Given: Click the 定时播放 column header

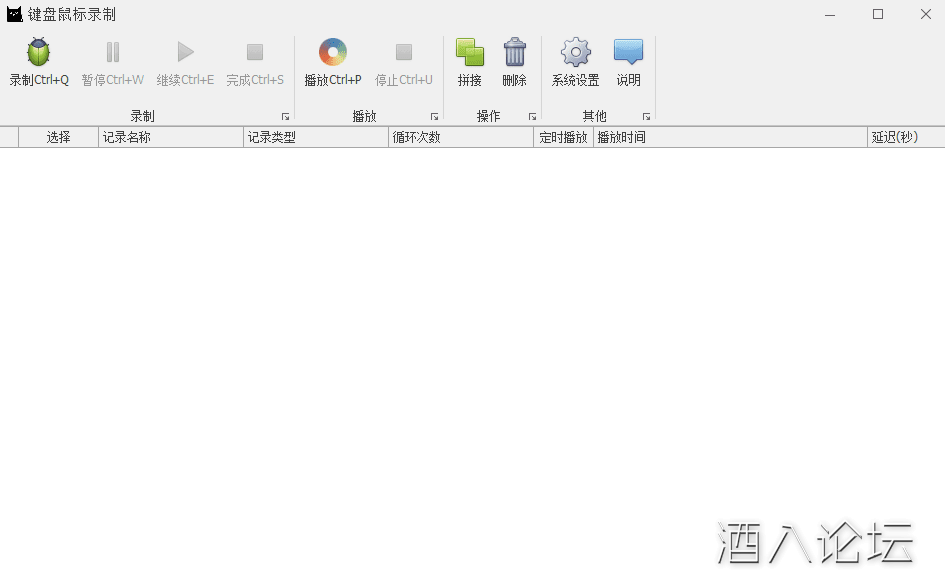Looking at the screenshot, I should 563,138.
